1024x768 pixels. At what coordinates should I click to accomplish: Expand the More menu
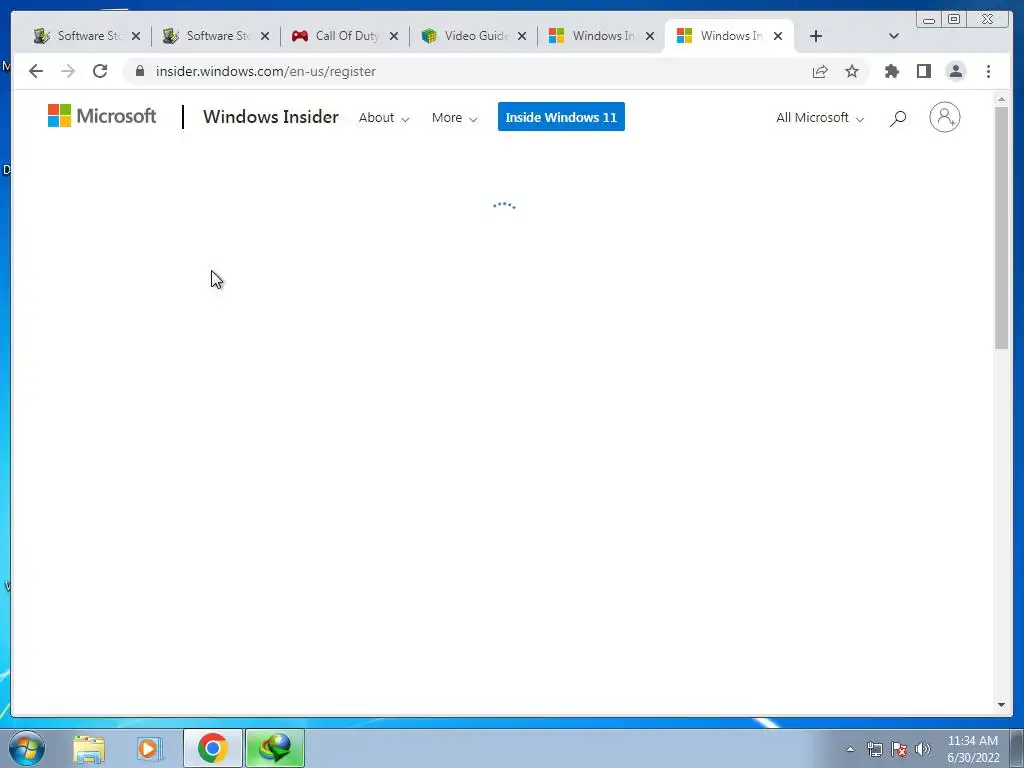pyautogui.click(x=455, y=118)
